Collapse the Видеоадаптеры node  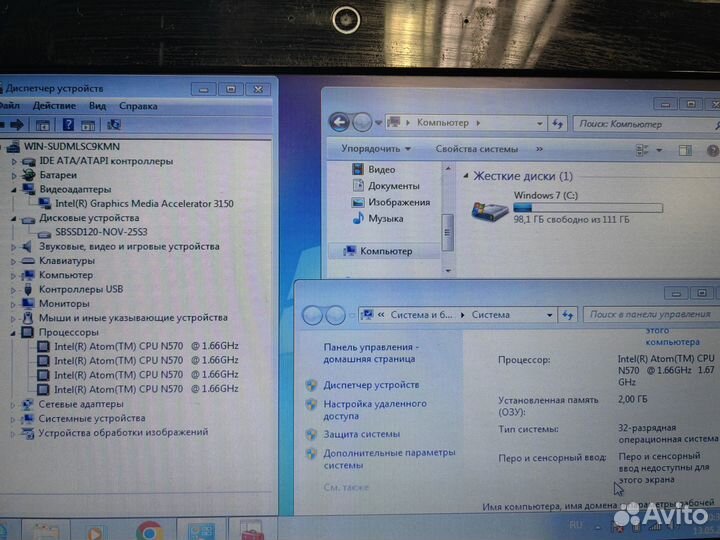14,190
